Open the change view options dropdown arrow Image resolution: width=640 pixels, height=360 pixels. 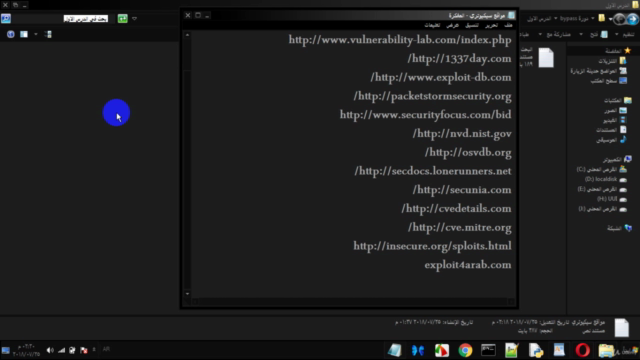click(x=36, y=34)
